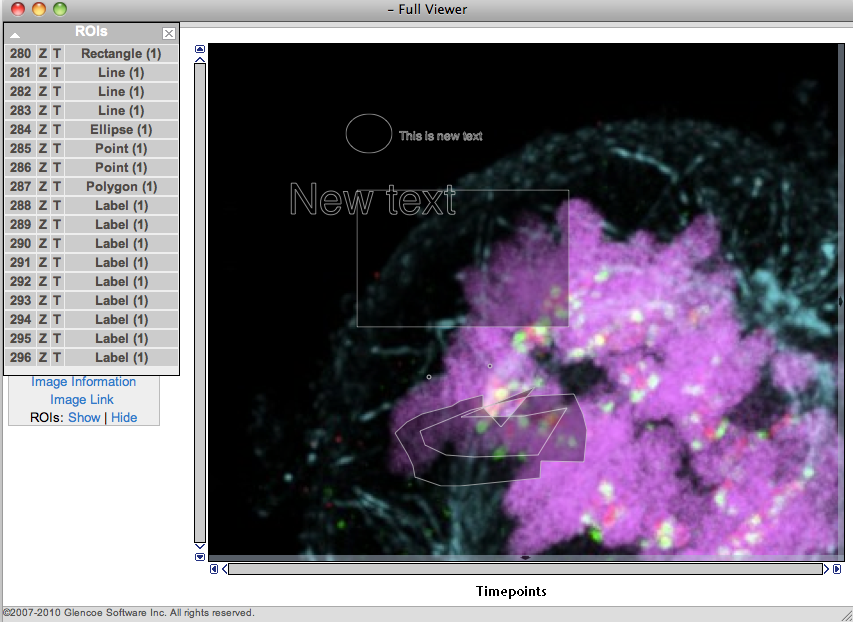Toggle Z for ROI 285 Point
Image resolution: width=853 pixels, height=622 pixels.
pyautogui.click(x=43, y=149)
